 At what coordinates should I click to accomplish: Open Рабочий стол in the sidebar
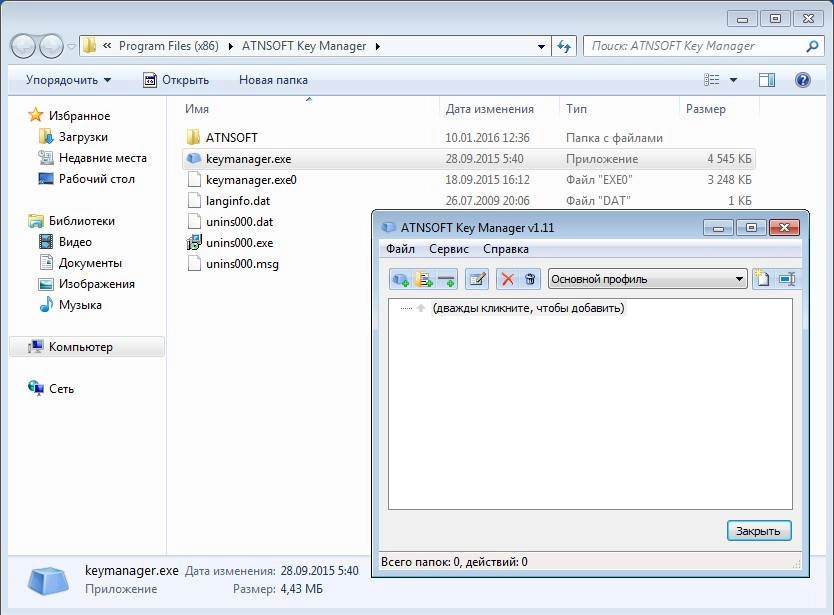pos(97,179)
